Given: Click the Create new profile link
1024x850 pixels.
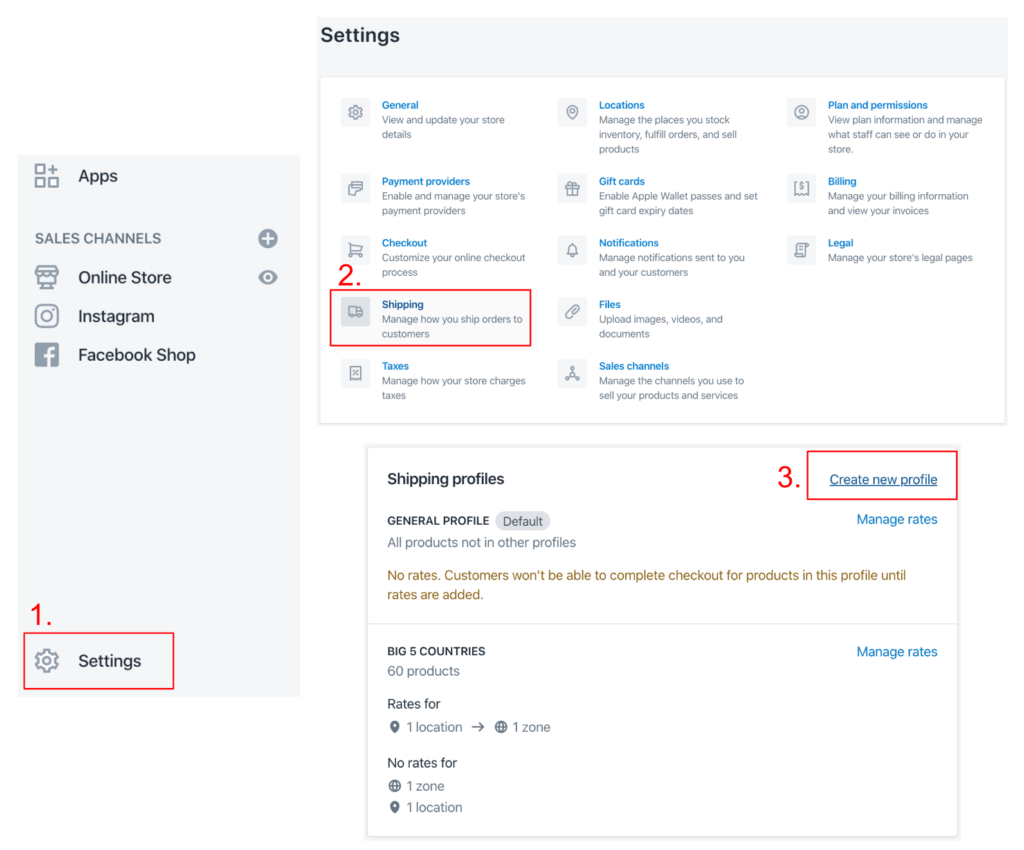Looking at the screenshot, I should click(x=883, y=479).
